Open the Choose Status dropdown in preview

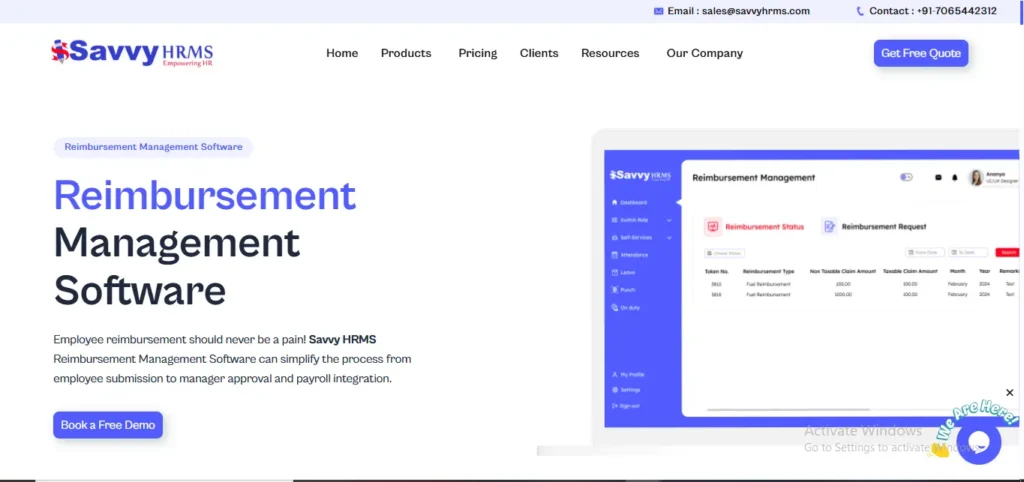724,253
